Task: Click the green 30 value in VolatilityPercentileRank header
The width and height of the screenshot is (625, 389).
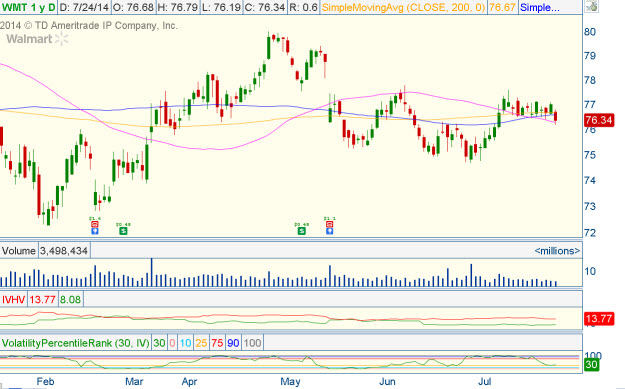Action: tap(159, 343)
